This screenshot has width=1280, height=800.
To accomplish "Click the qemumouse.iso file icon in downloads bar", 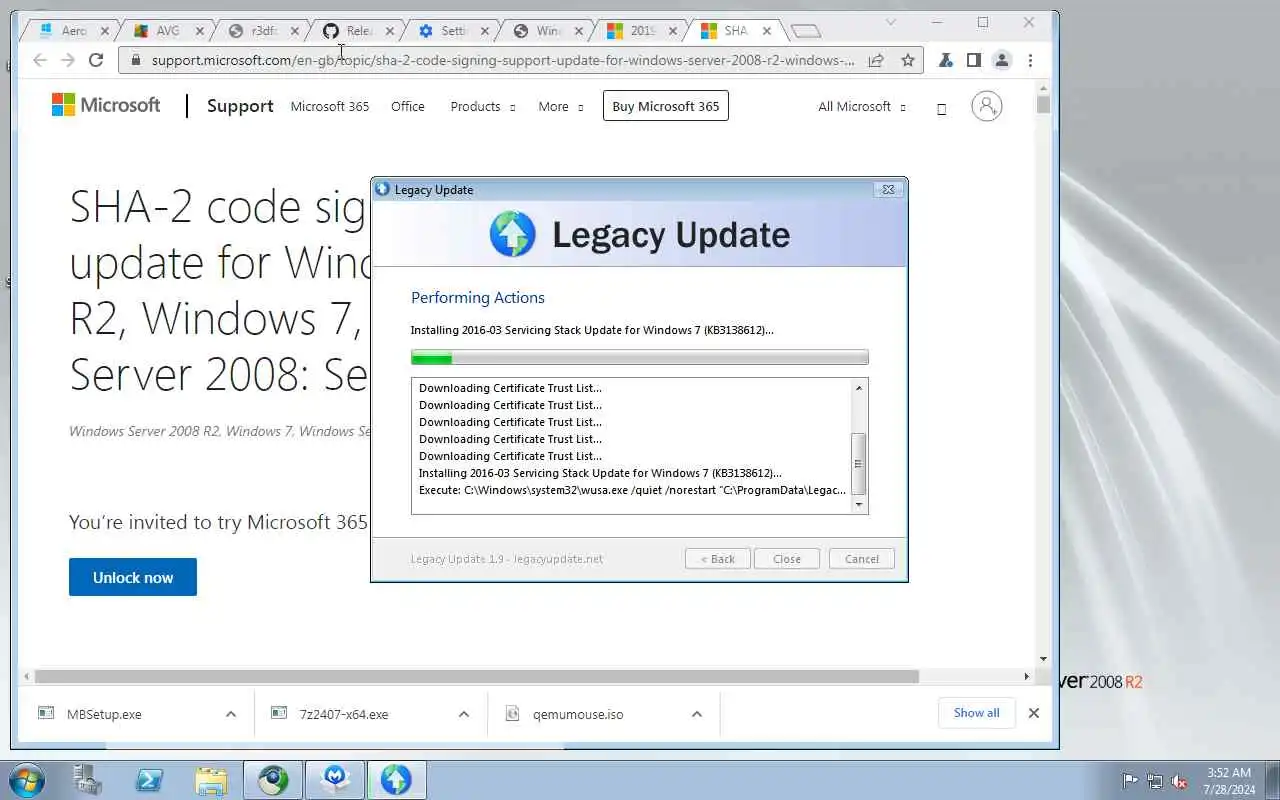I will click(513, 713).
